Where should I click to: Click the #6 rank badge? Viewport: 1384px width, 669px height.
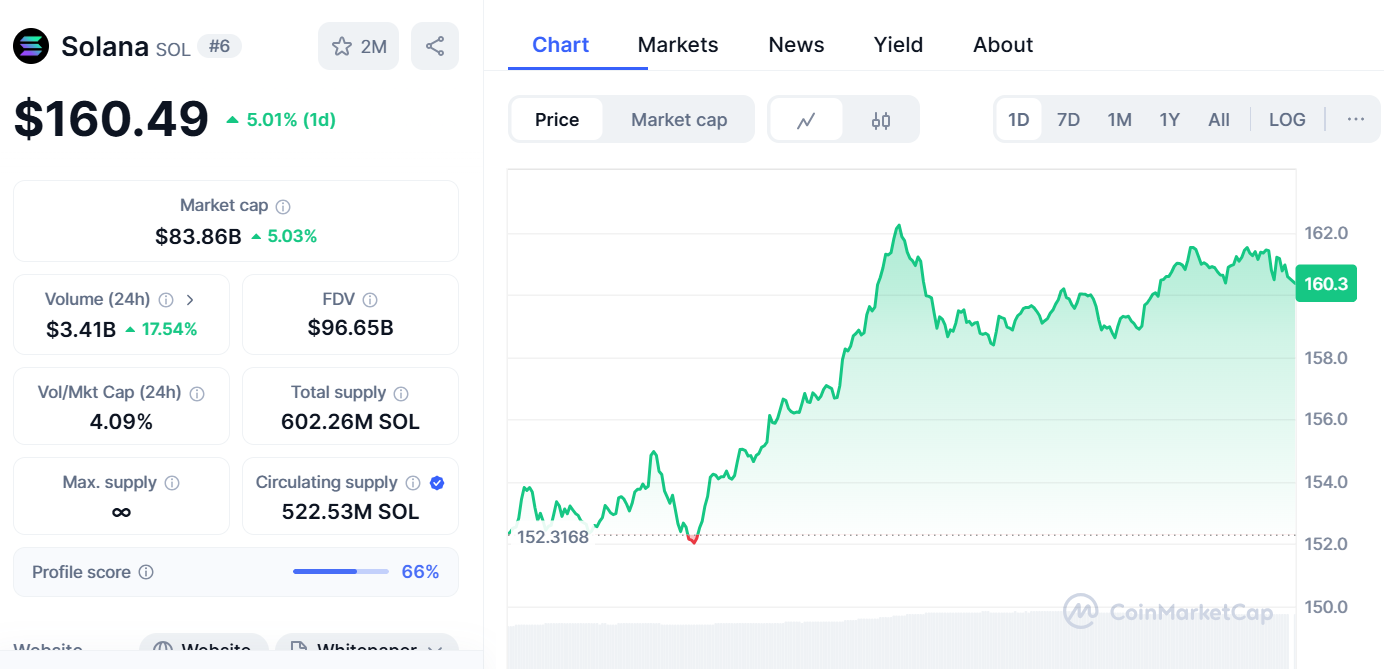(219, 46)
